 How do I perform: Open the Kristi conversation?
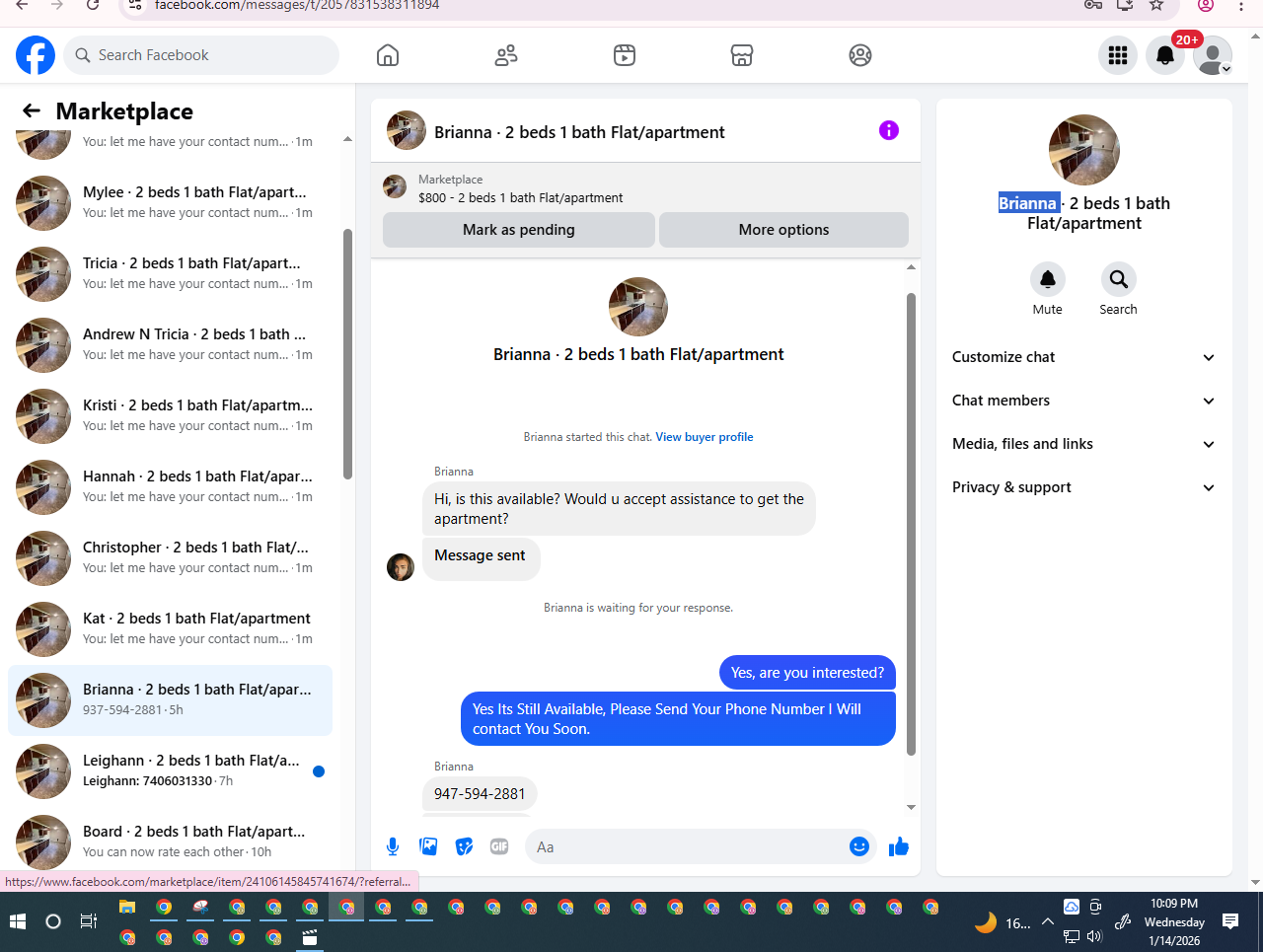[x=170, y=415]
